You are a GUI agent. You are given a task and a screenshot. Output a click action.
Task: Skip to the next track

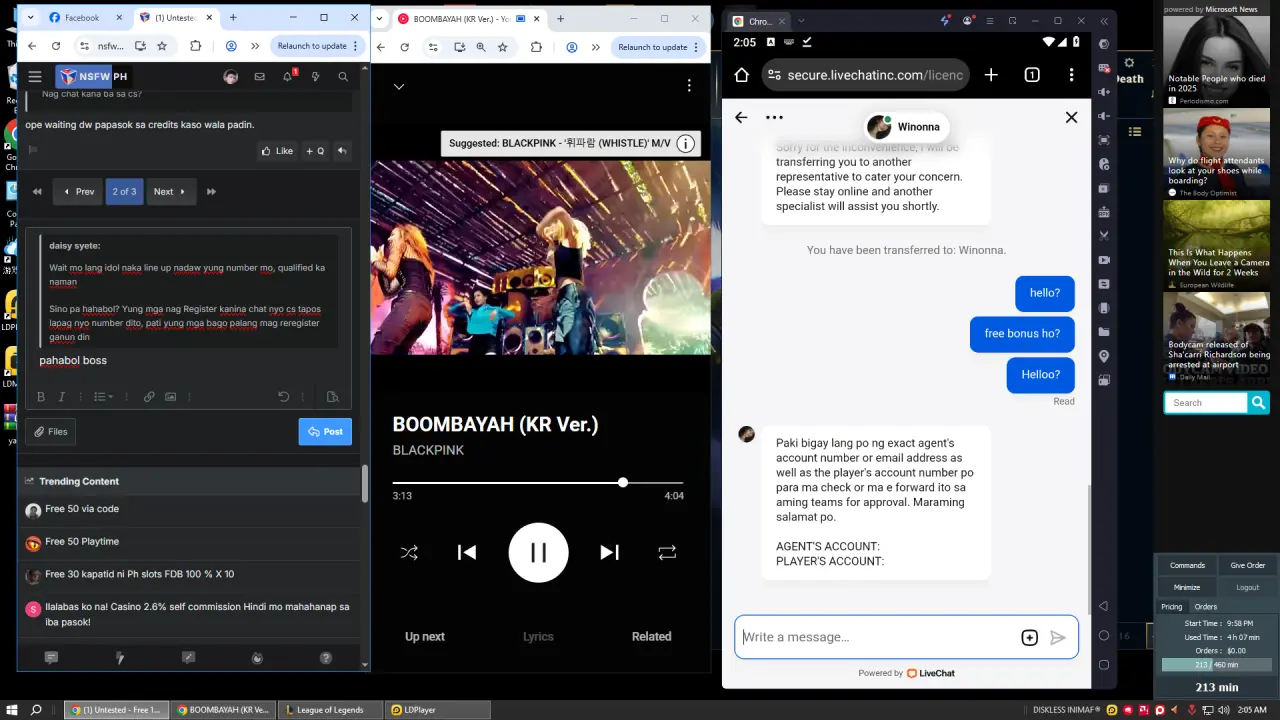coord(609,552)
